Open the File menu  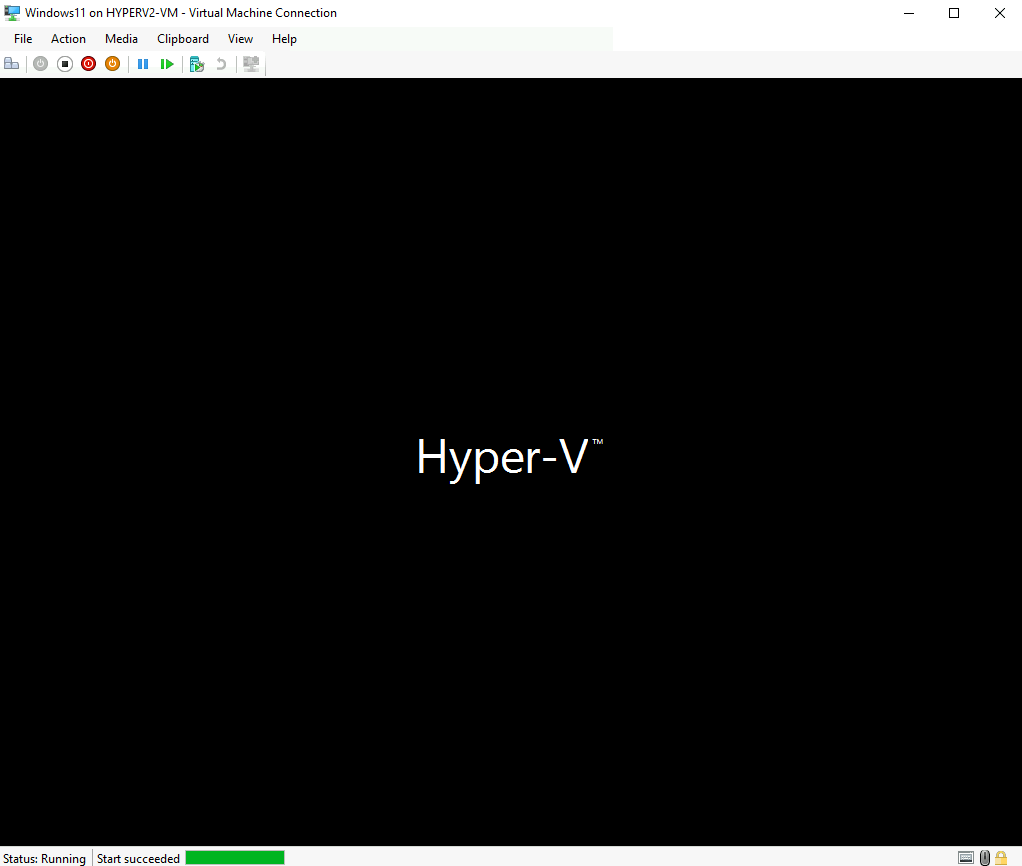(23, 39)
